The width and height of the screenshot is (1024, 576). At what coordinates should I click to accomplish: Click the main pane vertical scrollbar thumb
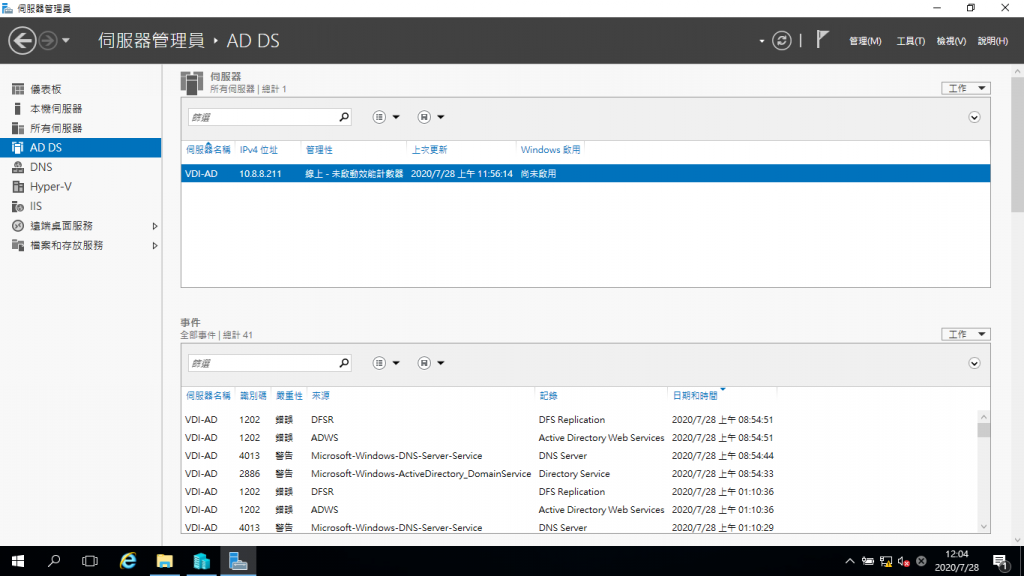coord(1017,144)
